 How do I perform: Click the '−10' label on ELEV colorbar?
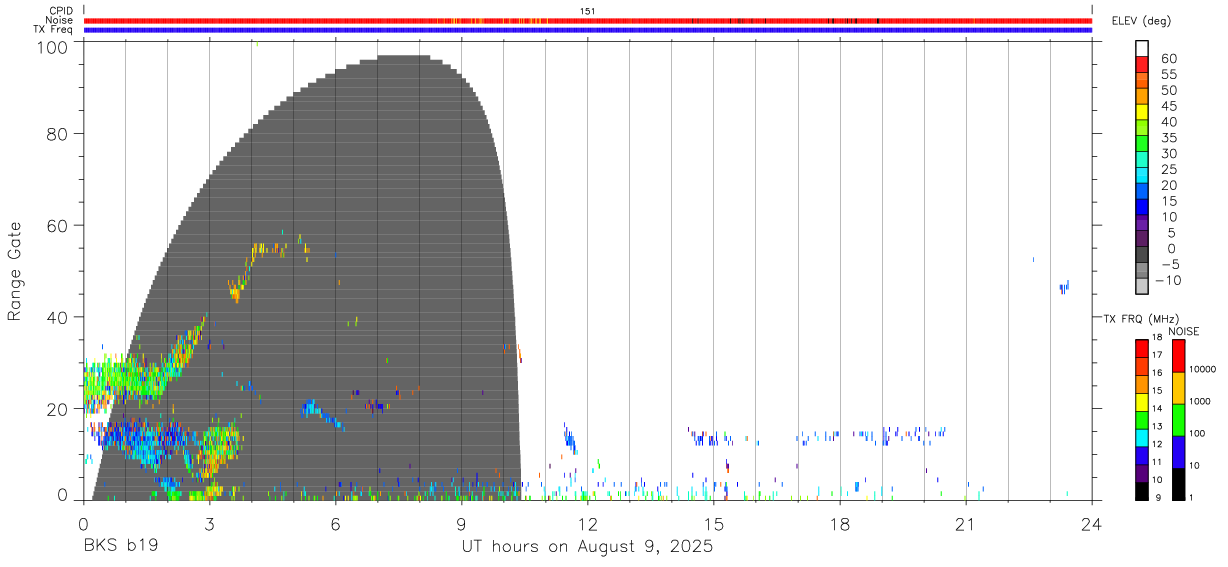[x=1167, y=280]
